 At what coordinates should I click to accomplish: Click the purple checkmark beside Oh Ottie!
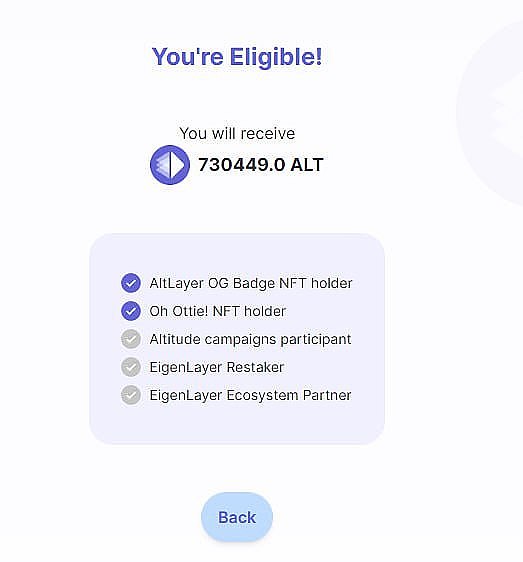[x=131, y=311]
